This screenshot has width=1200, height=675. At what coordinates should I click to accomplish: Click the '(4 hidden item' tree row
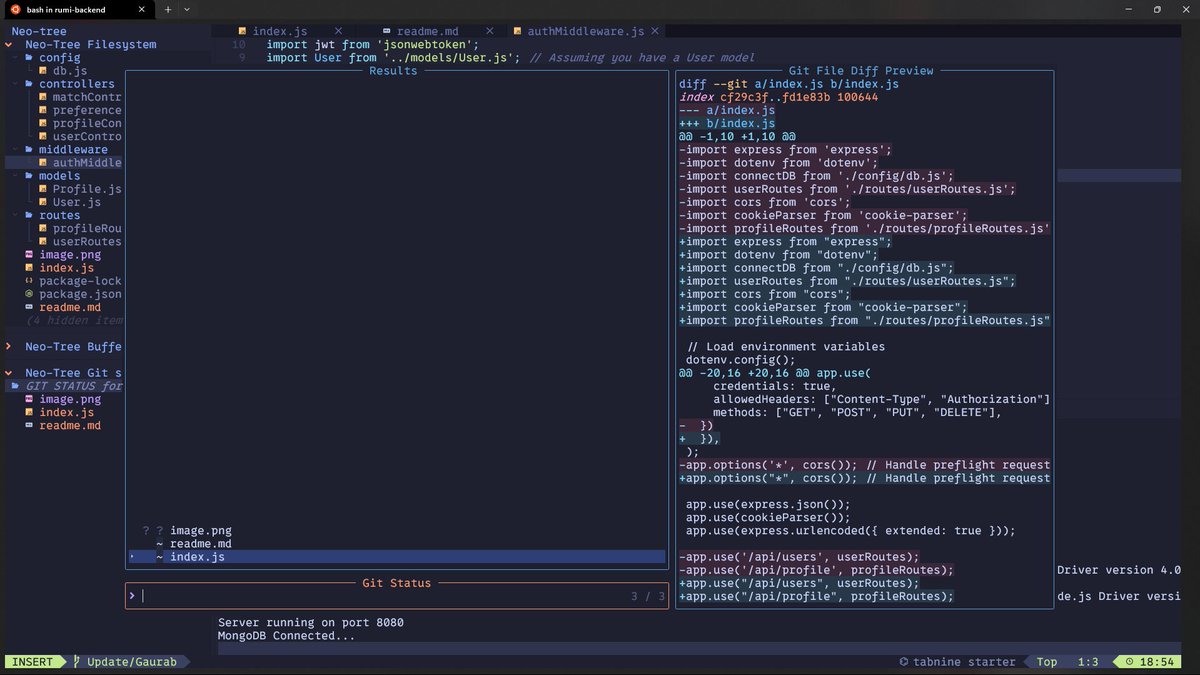(x=75, y=320)
